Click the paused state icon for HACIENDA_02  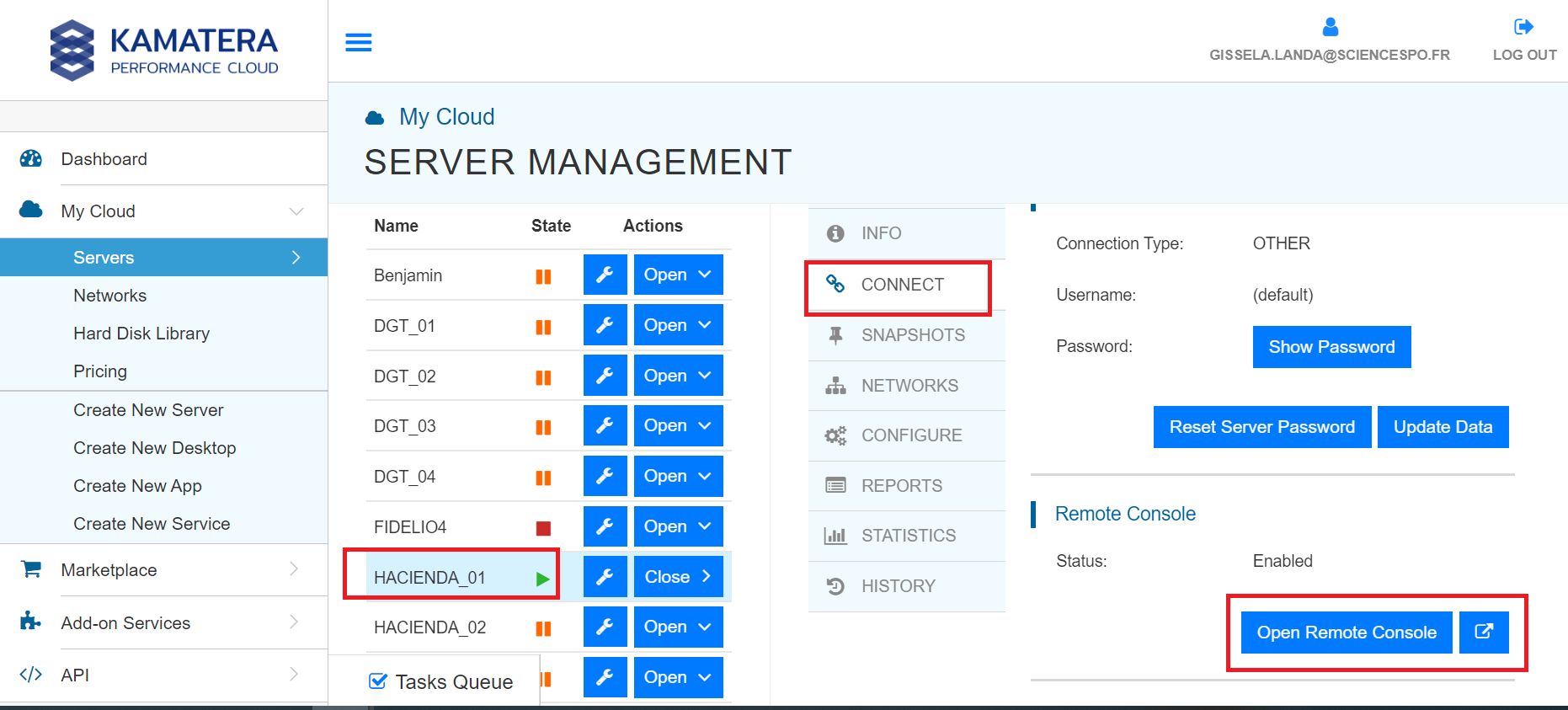544,628
